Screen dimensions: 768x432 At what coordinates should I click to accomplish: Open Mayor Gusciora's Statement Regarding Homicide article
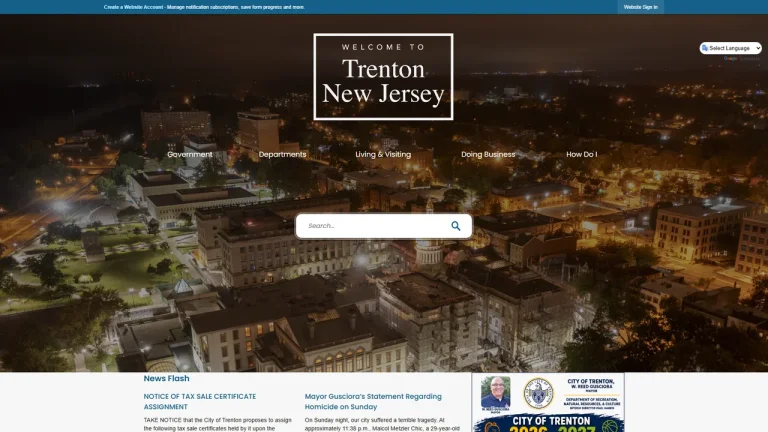click(x=373, y=402)
